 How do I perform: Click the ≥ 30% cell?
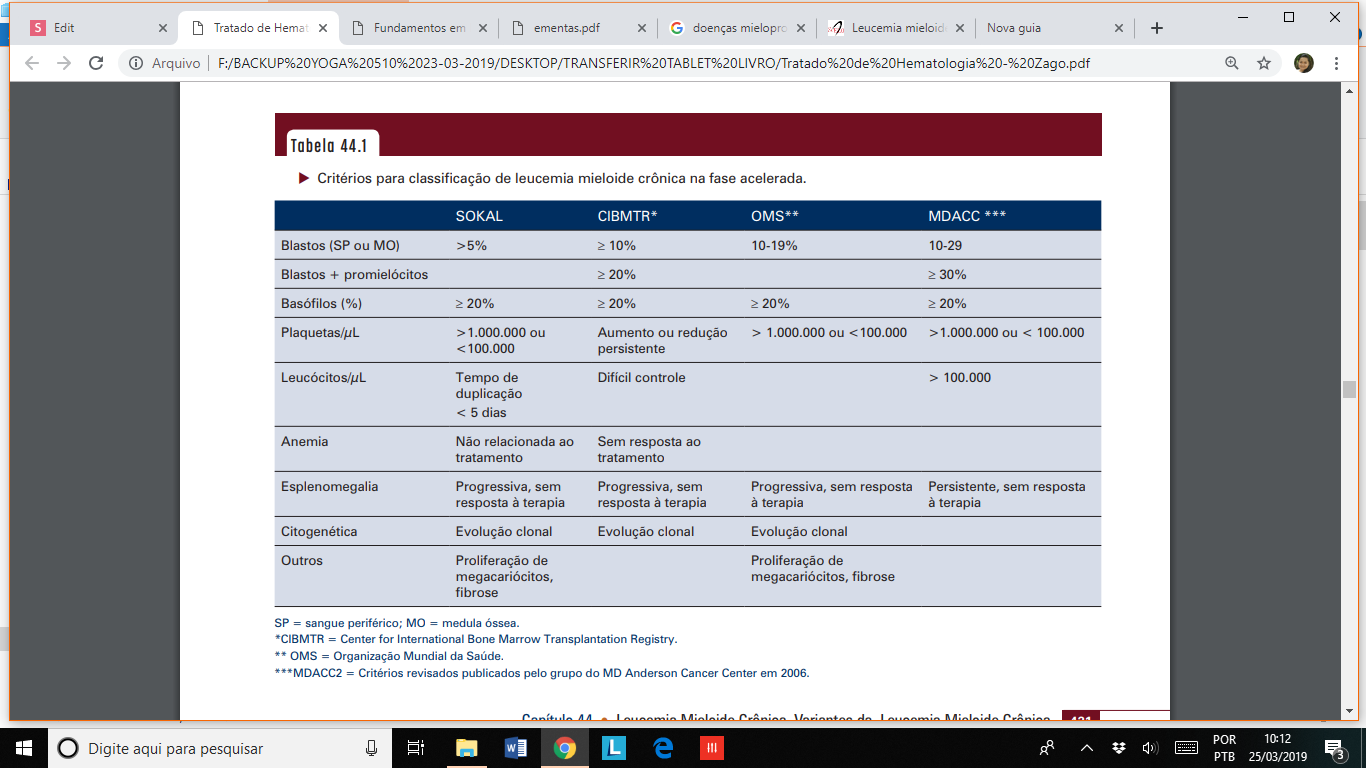click(947, 274)
